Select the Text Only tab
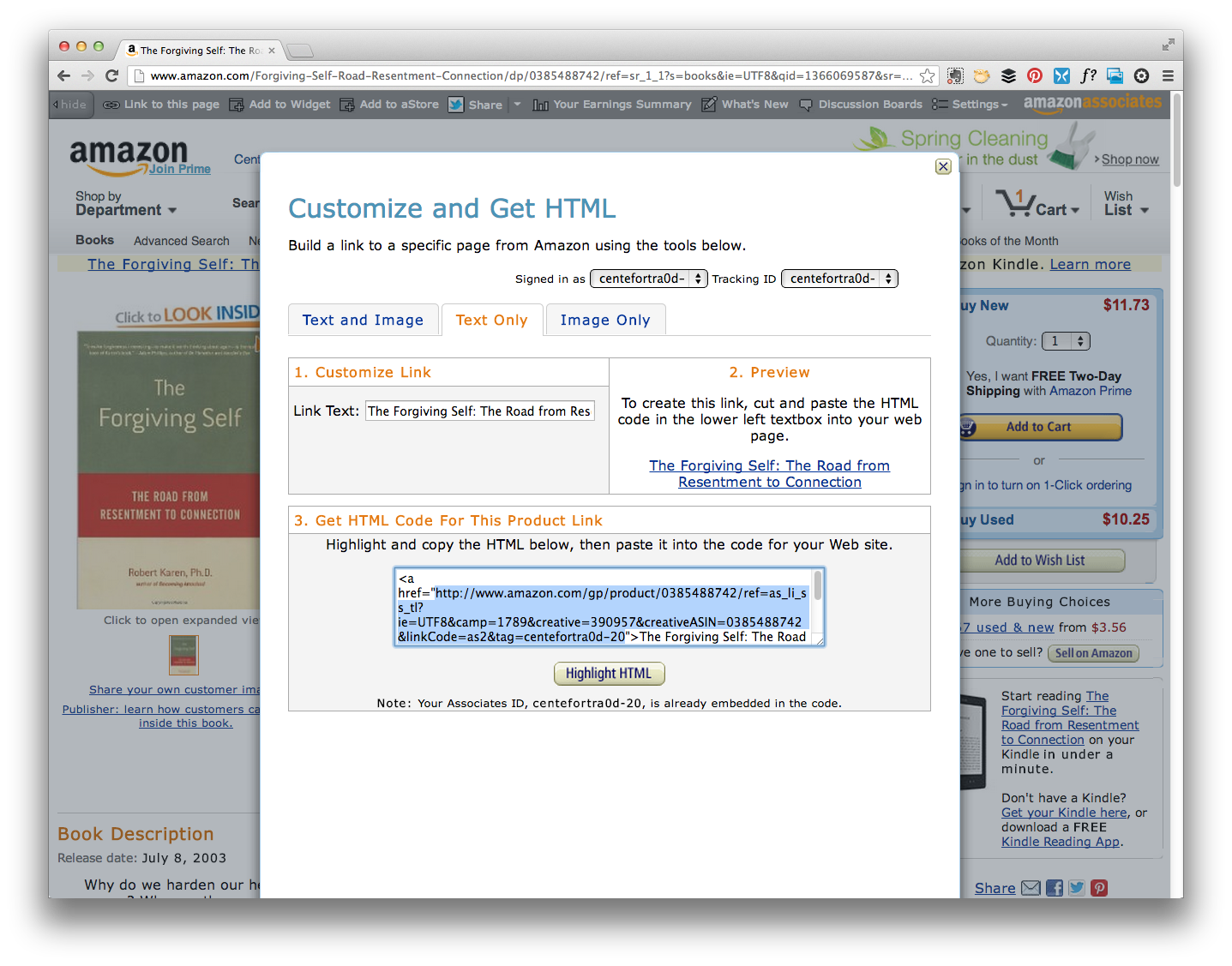 pos(492,320)
